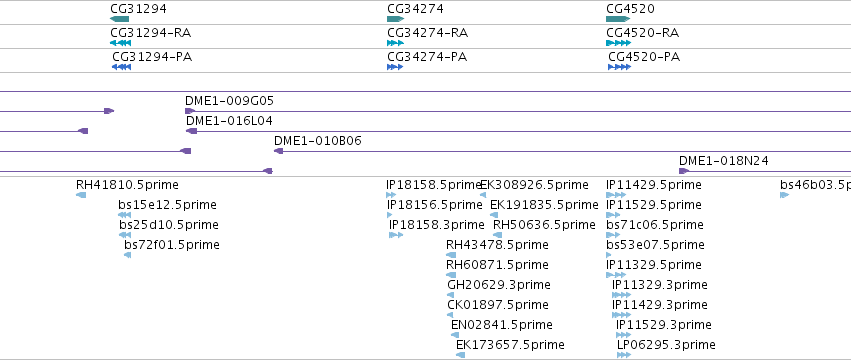The width and height of the screenshot is (851, 360).
Task: Click the GH20629.3prime EST label
Action: 499,285
